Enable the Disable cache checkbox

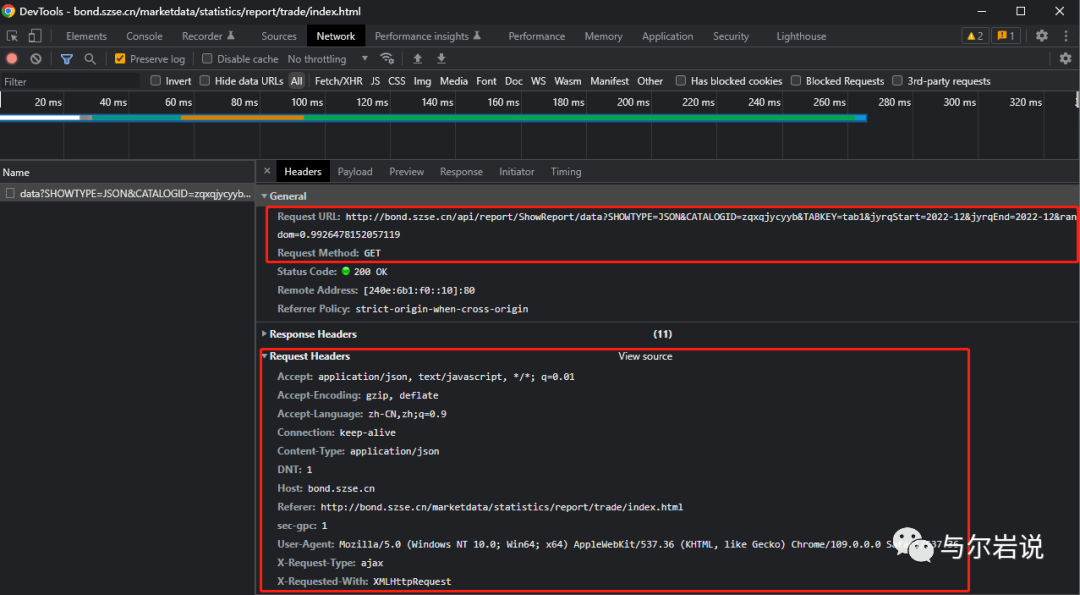[207, 59]
